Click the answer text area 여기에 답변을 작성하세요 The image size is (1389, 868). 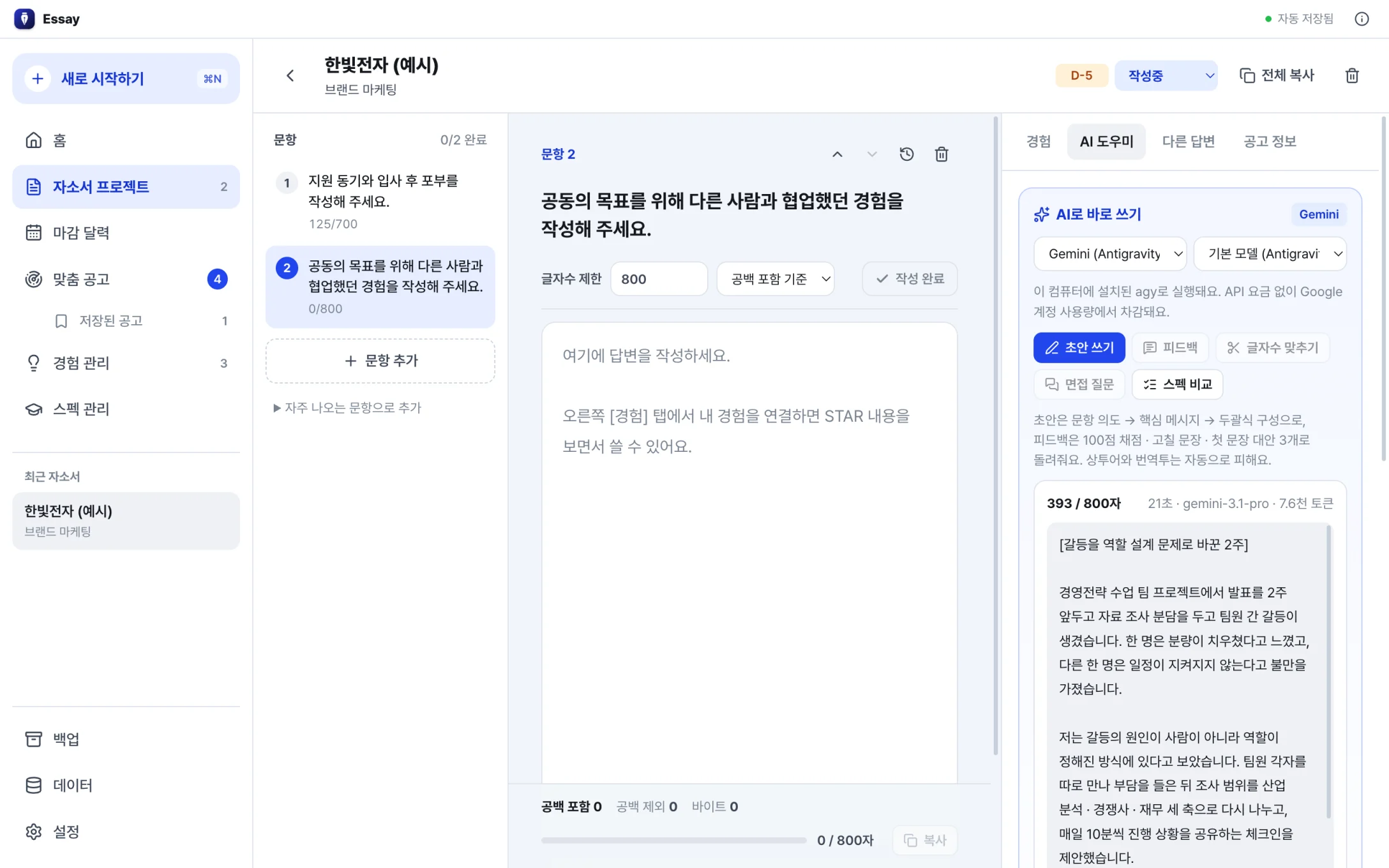point(749,553)
